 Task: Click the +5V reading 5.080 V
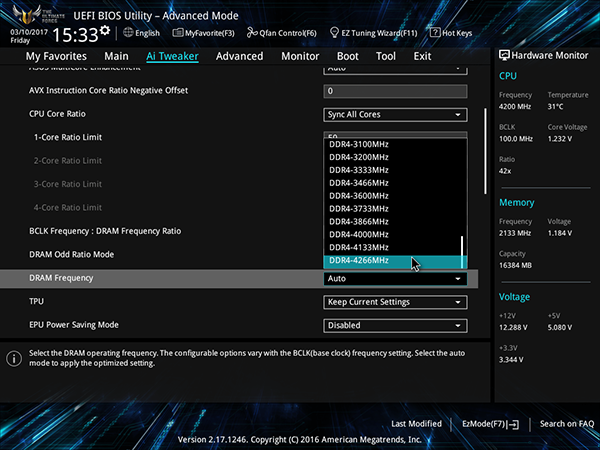pyautogui.click(x=560, y=328)
